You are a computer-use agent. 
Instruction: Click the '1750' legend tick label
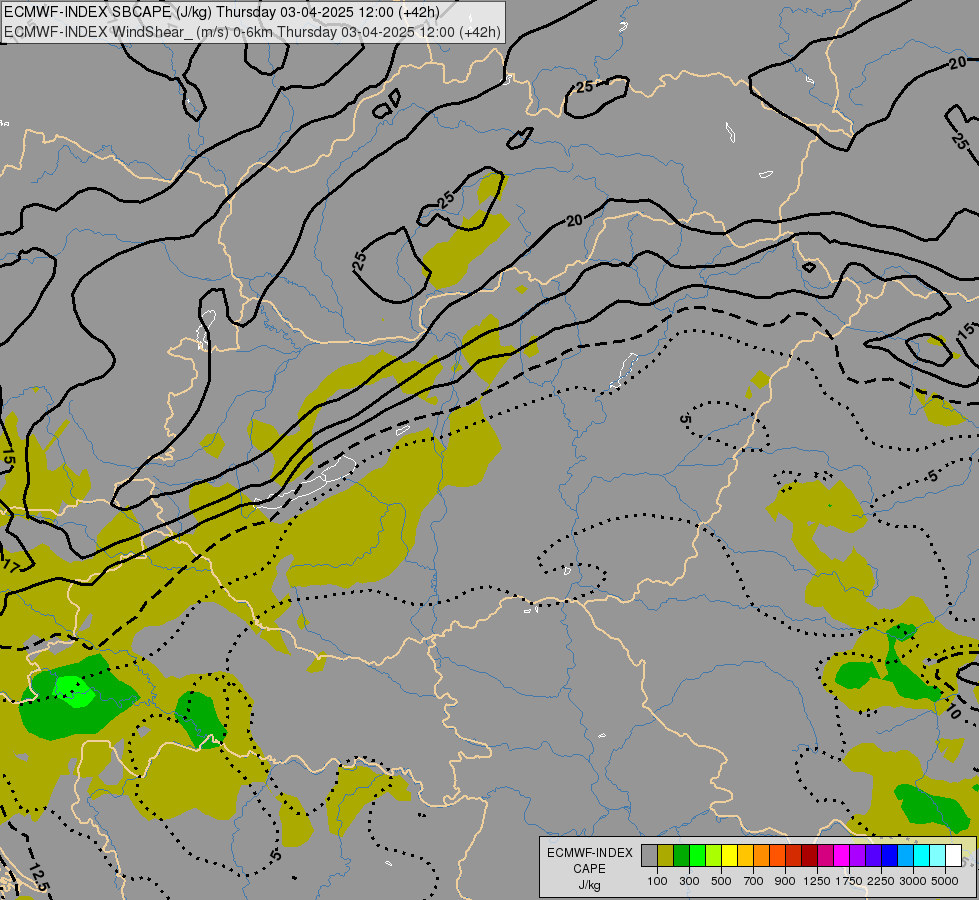pos(849,881)
